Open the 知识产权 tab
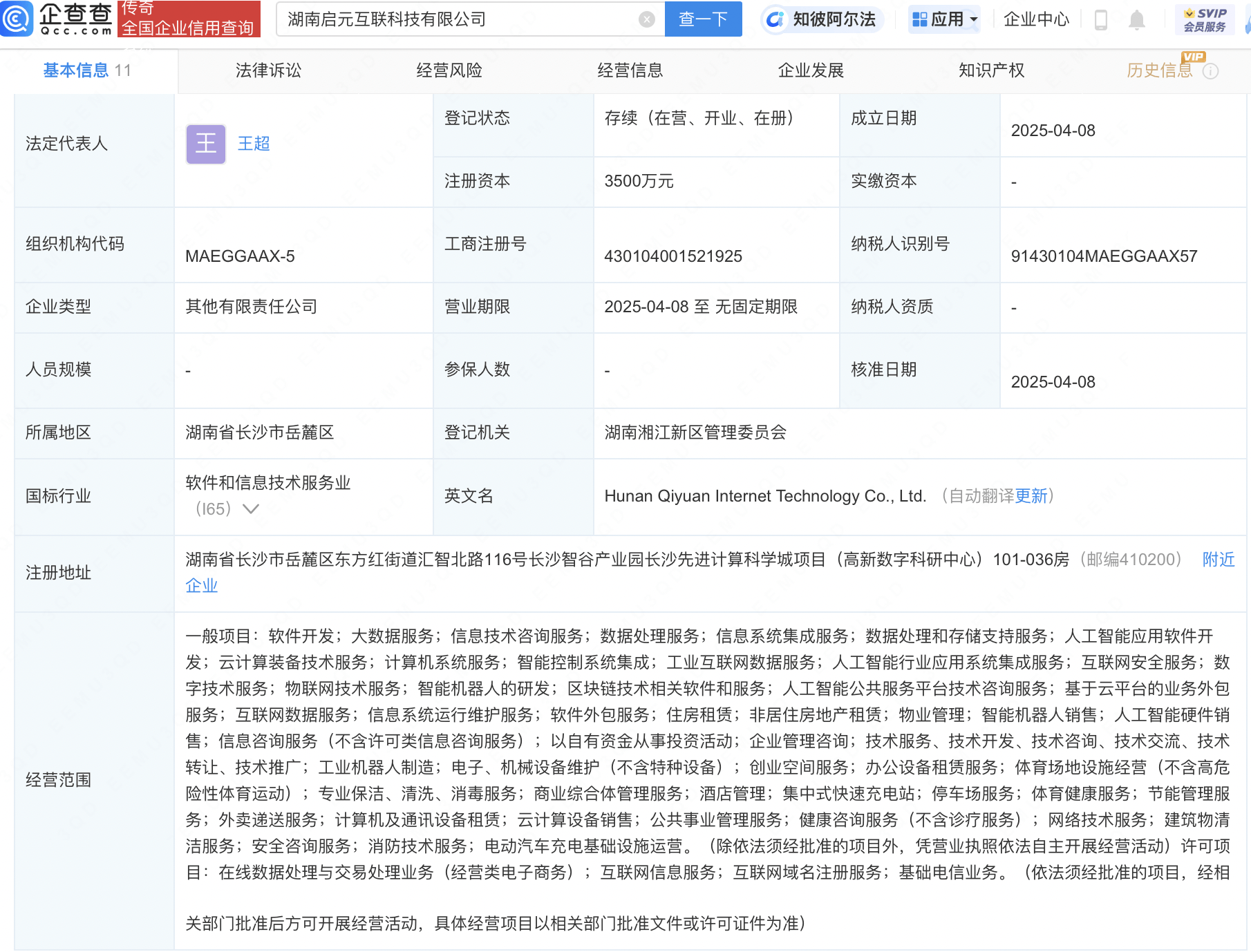 pos(991,70)
